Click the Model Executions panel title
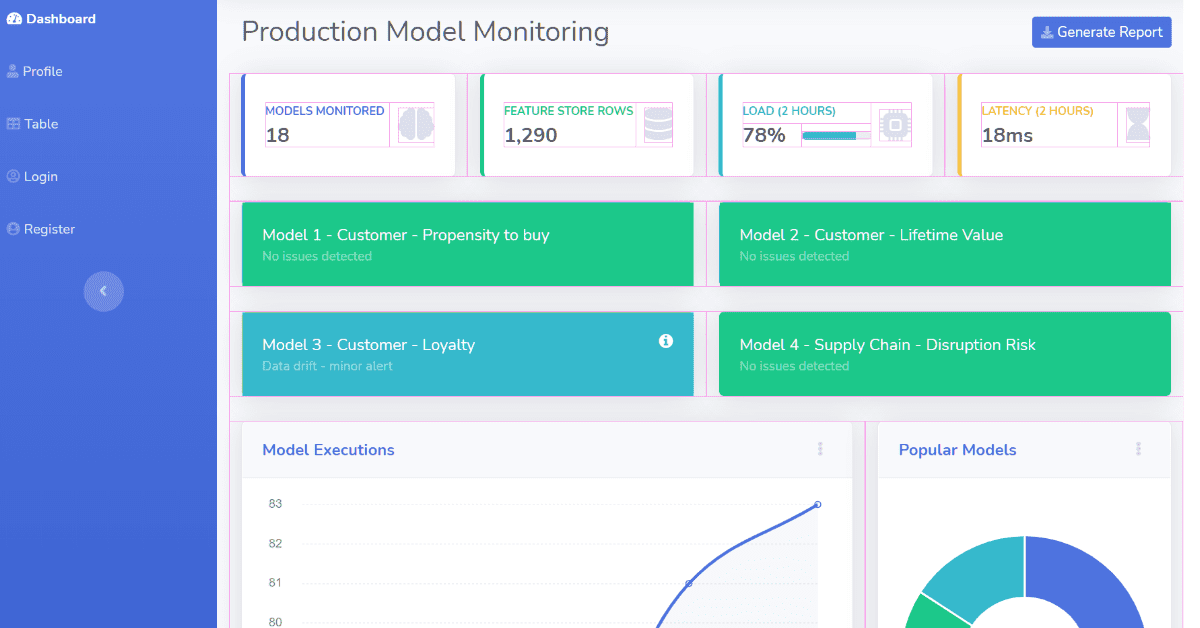1200x628 pixels. click(x=328, y=450)
